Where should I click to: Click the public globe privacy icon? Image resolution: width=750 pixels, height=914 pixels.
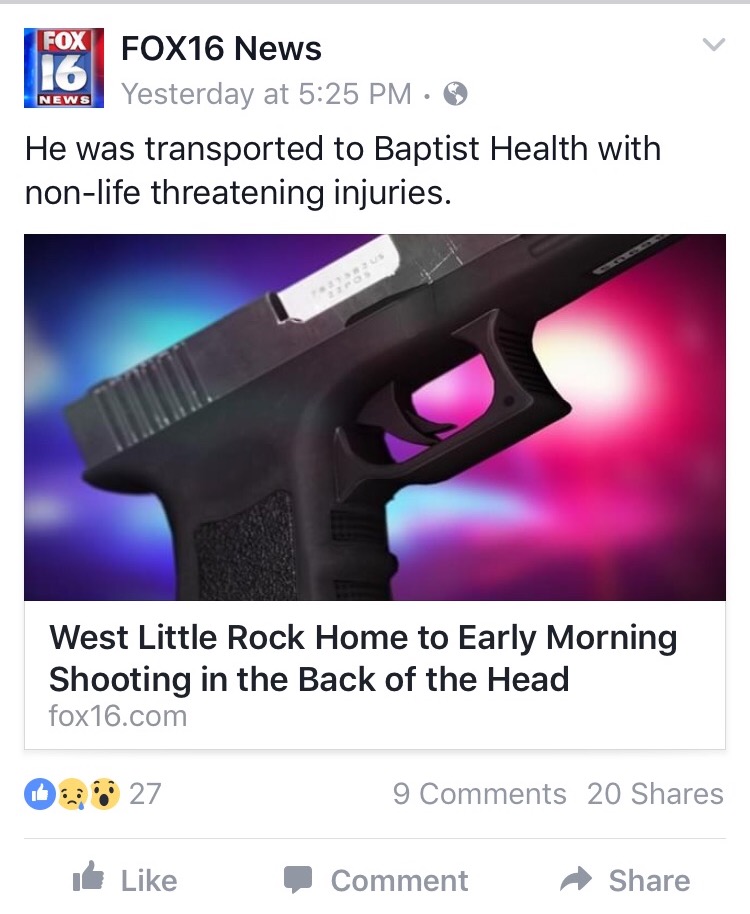456,93
